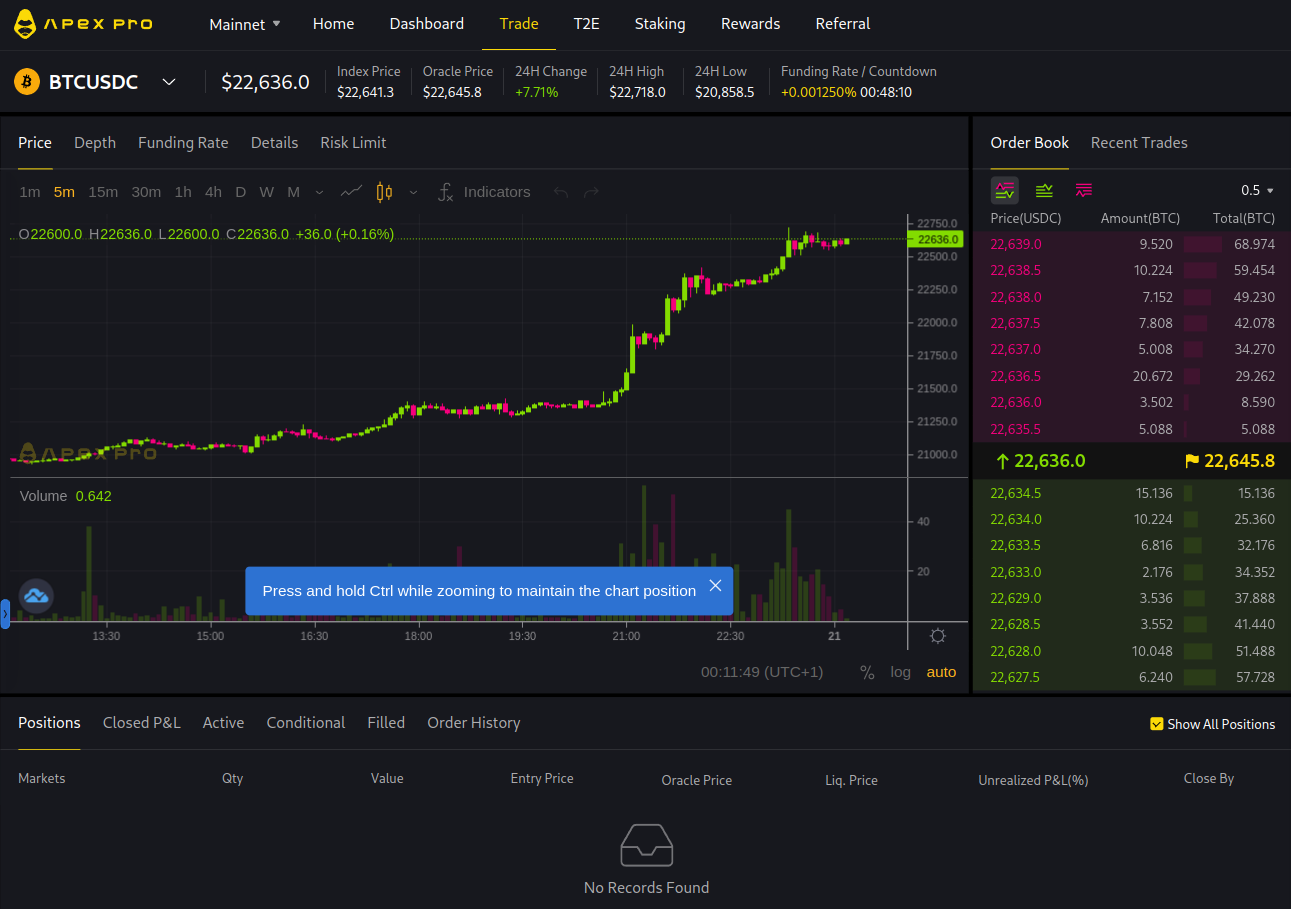
Task: Open the Mainnet network dropdown
Action: [245, 24]
